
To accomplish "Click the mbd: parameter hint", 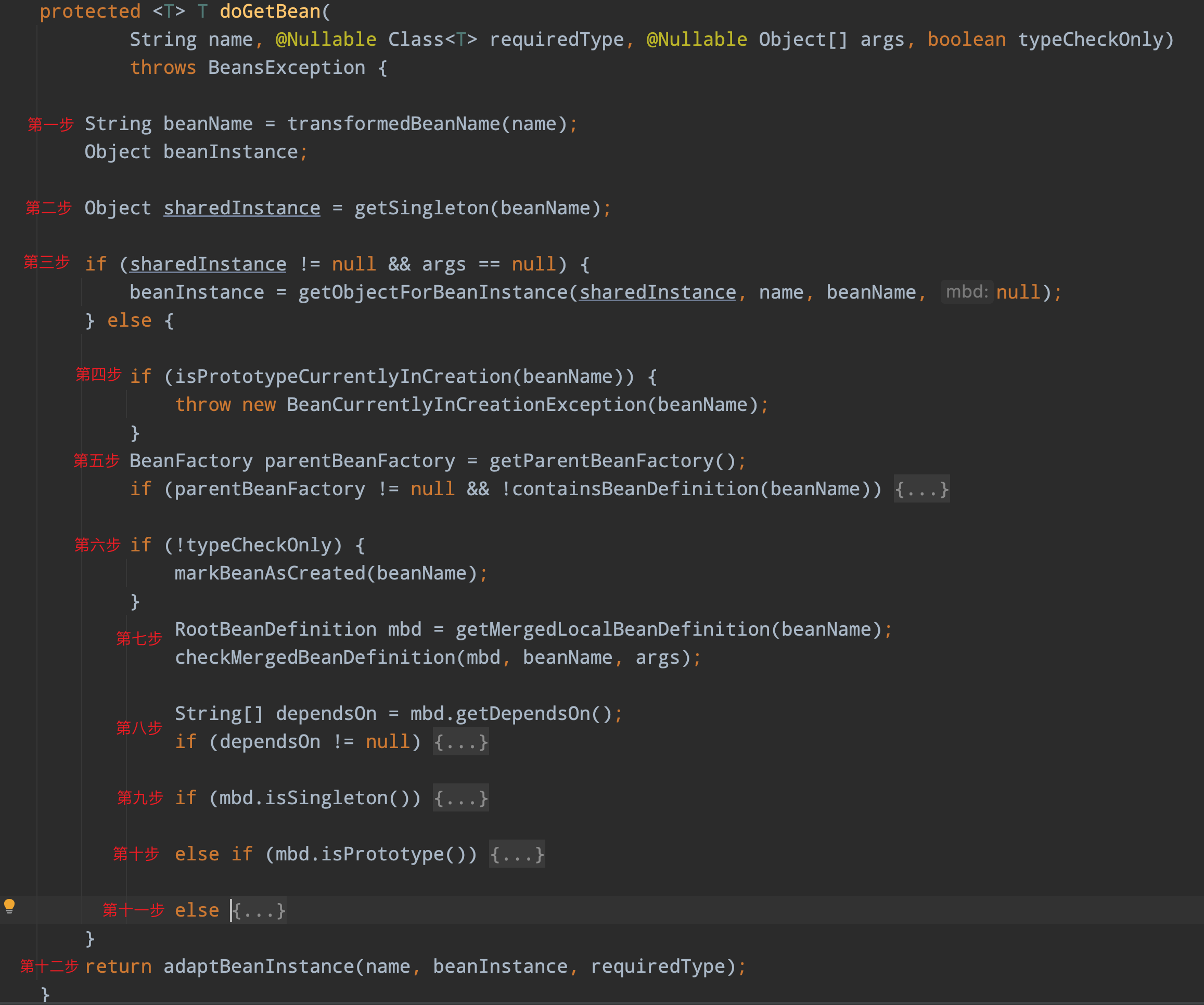I will pos(967,292).
